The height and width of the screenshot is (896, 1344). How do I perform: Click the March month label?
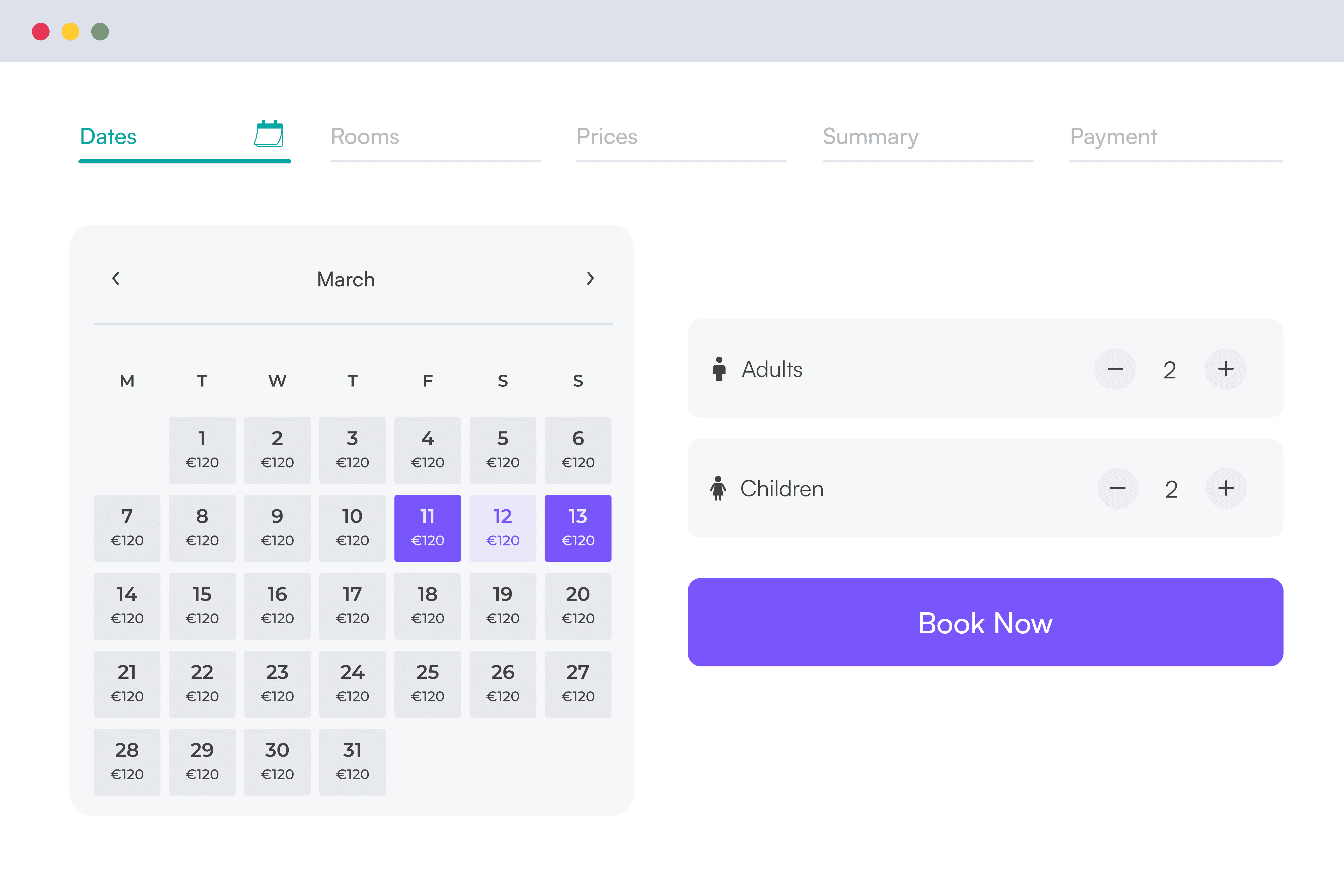(x=346, y=279)
